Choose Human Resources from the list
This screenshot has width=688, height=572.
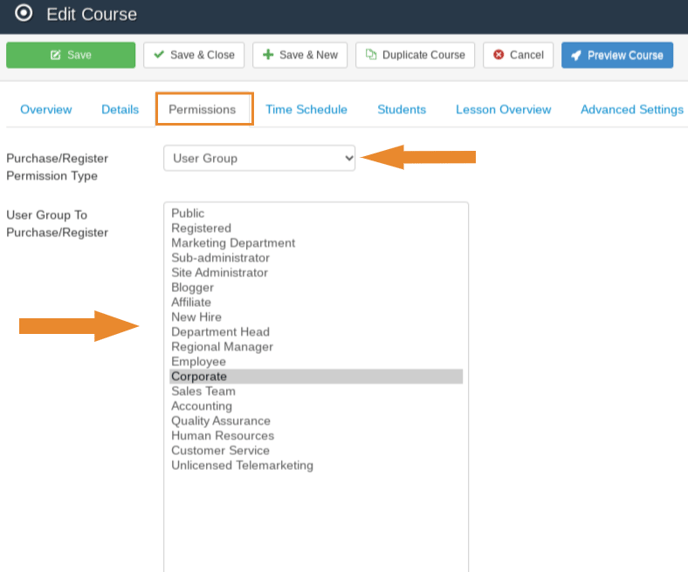pos(222,436)
